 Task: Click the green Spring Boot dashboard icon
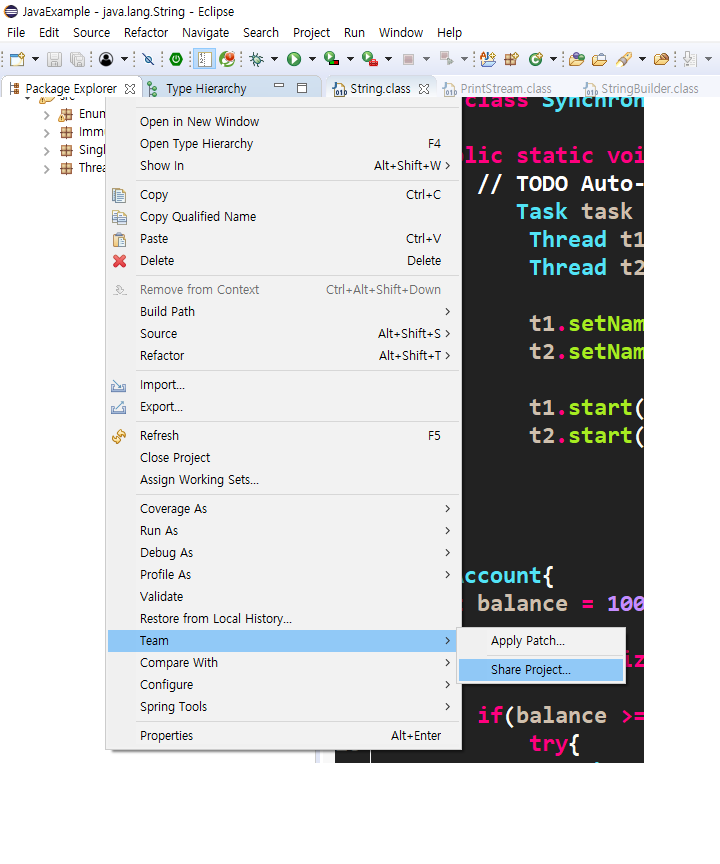click(176, 59)
